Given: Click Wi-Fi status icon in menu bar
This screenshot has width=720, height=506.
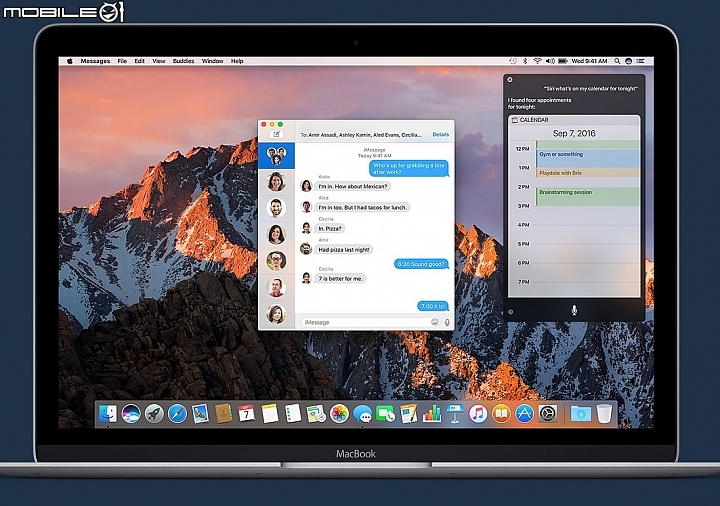Looking at the screenshot, I should point(537,61).
